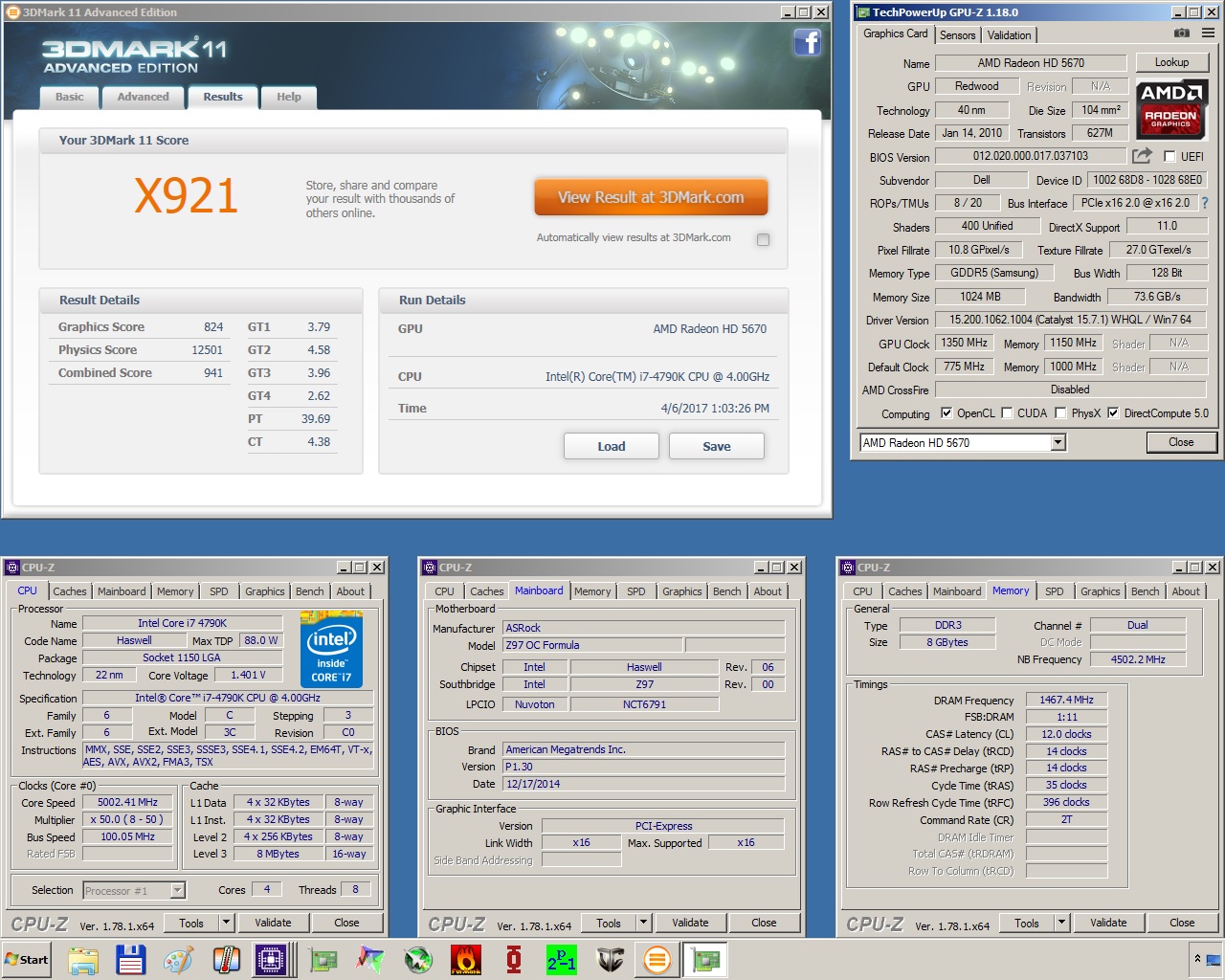Enable automatically view results at 3DMark.com
The width and height of the screenshot is (1225, 980).
coord(763,239)
